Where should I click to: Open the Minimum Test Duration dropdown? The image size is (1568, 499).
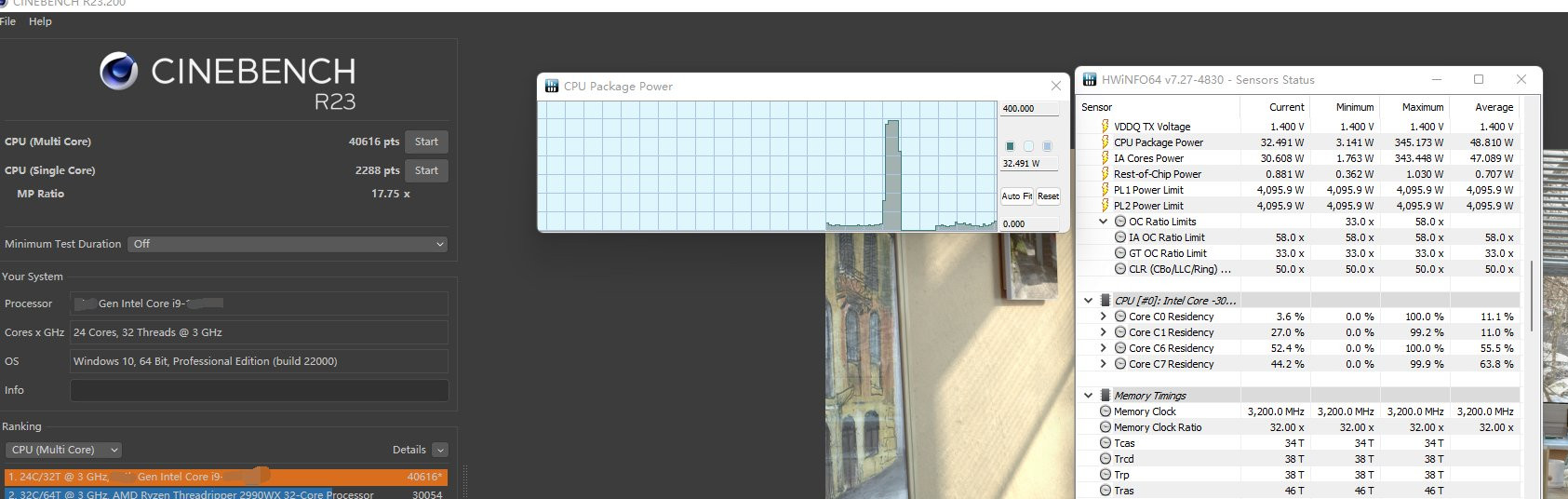(x=287, y=244)
